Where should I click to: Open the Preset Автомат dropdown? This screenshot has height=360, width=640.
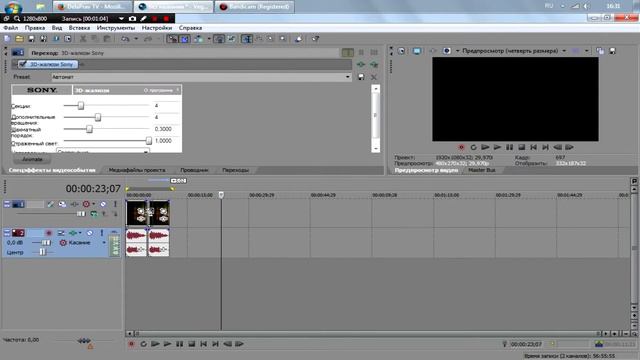(348, 77)
